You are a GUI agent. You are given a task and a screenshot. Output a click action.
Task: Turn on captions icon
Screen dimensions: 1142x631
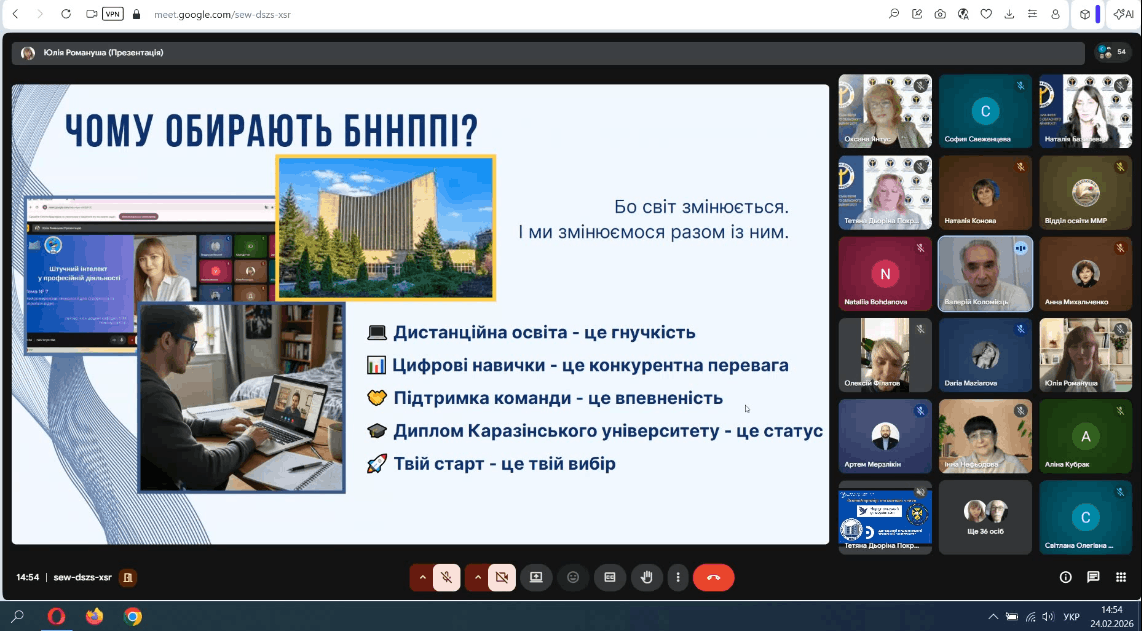(610, 577)
